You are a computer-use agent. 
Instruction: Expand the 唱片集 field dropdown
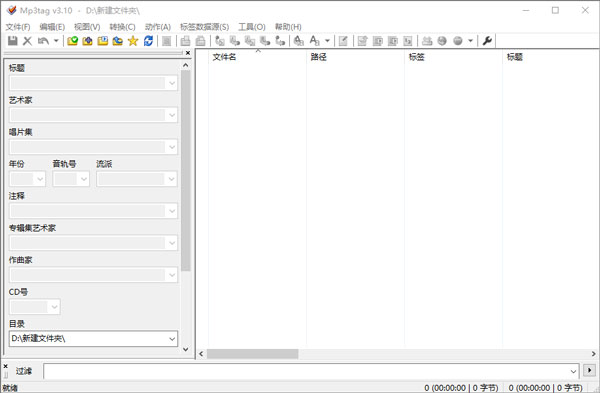coord(172,147)
